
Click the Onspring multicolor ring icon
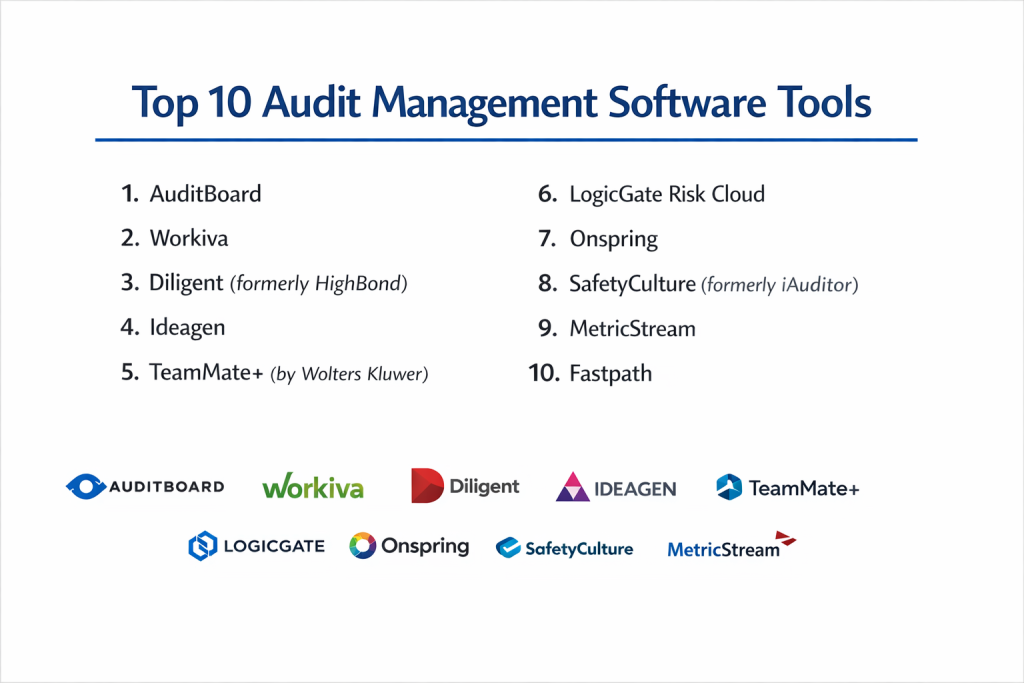point(362,546)
